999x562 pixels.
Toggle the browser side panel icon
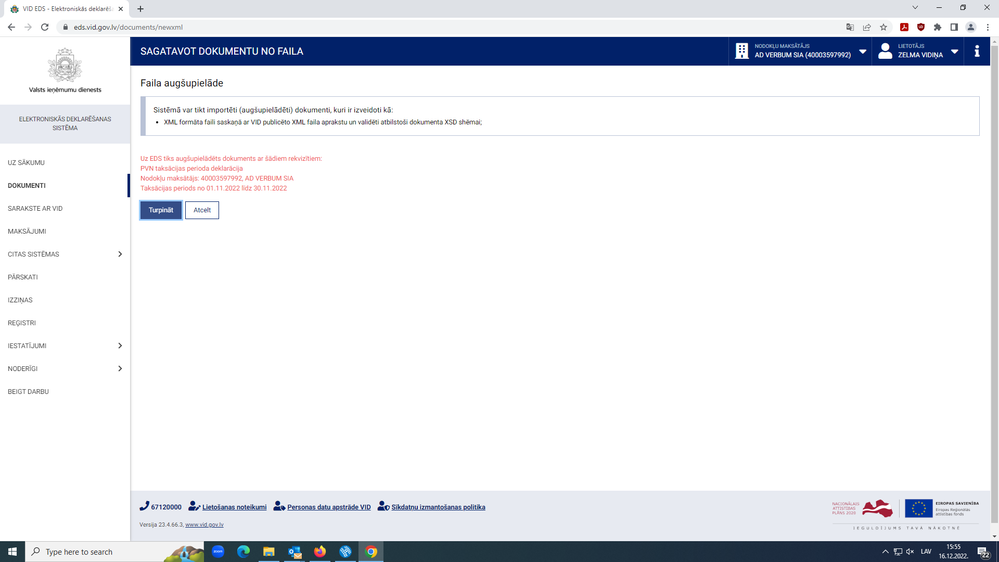(954, 27)
